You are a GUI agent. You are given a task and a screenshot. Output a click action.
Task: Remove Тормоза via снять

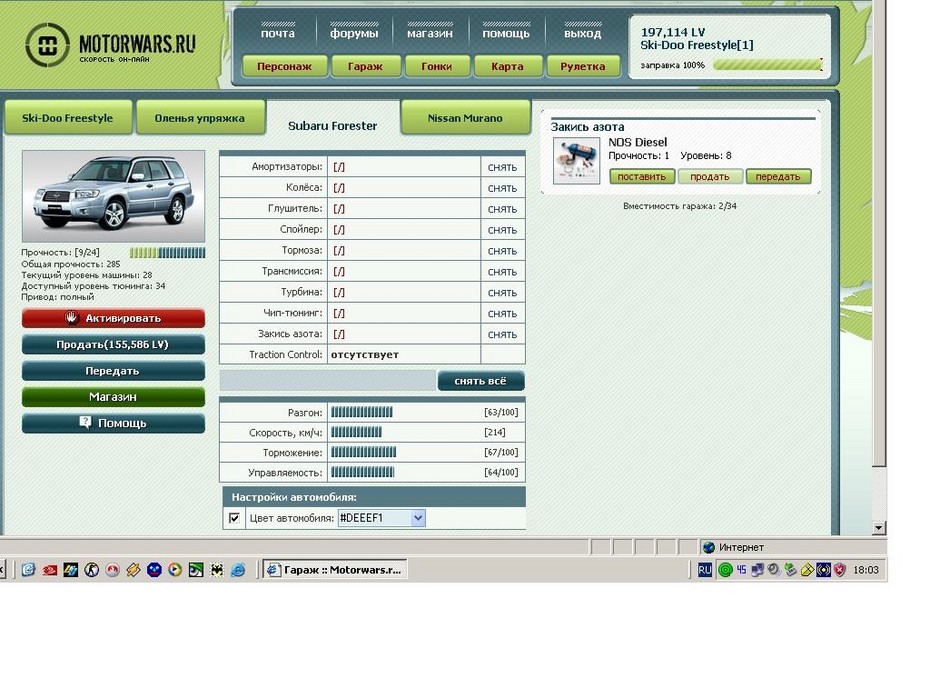(x=502, y=251)
